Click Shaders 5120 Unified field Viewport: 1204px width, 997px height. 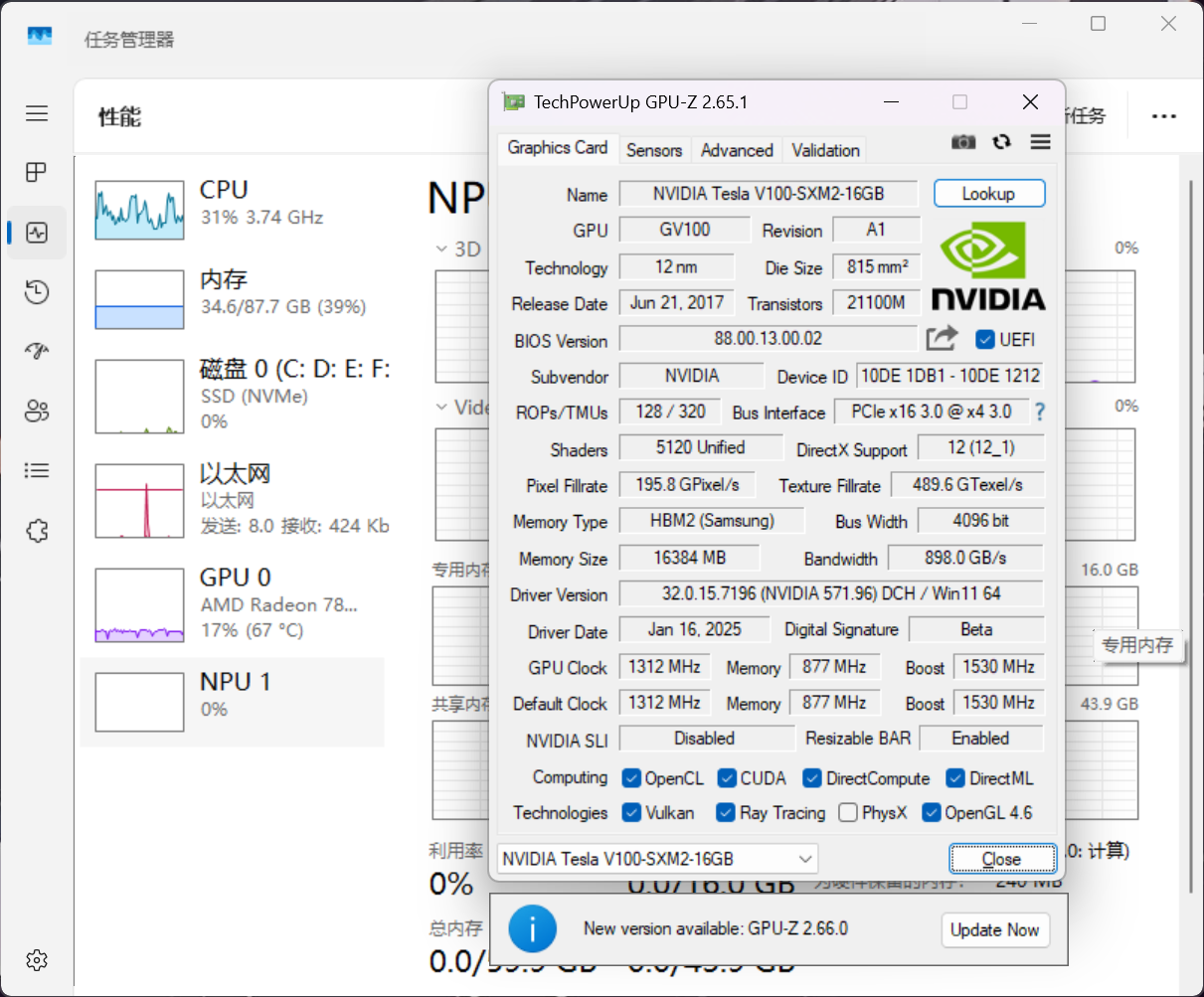point(701,447)
